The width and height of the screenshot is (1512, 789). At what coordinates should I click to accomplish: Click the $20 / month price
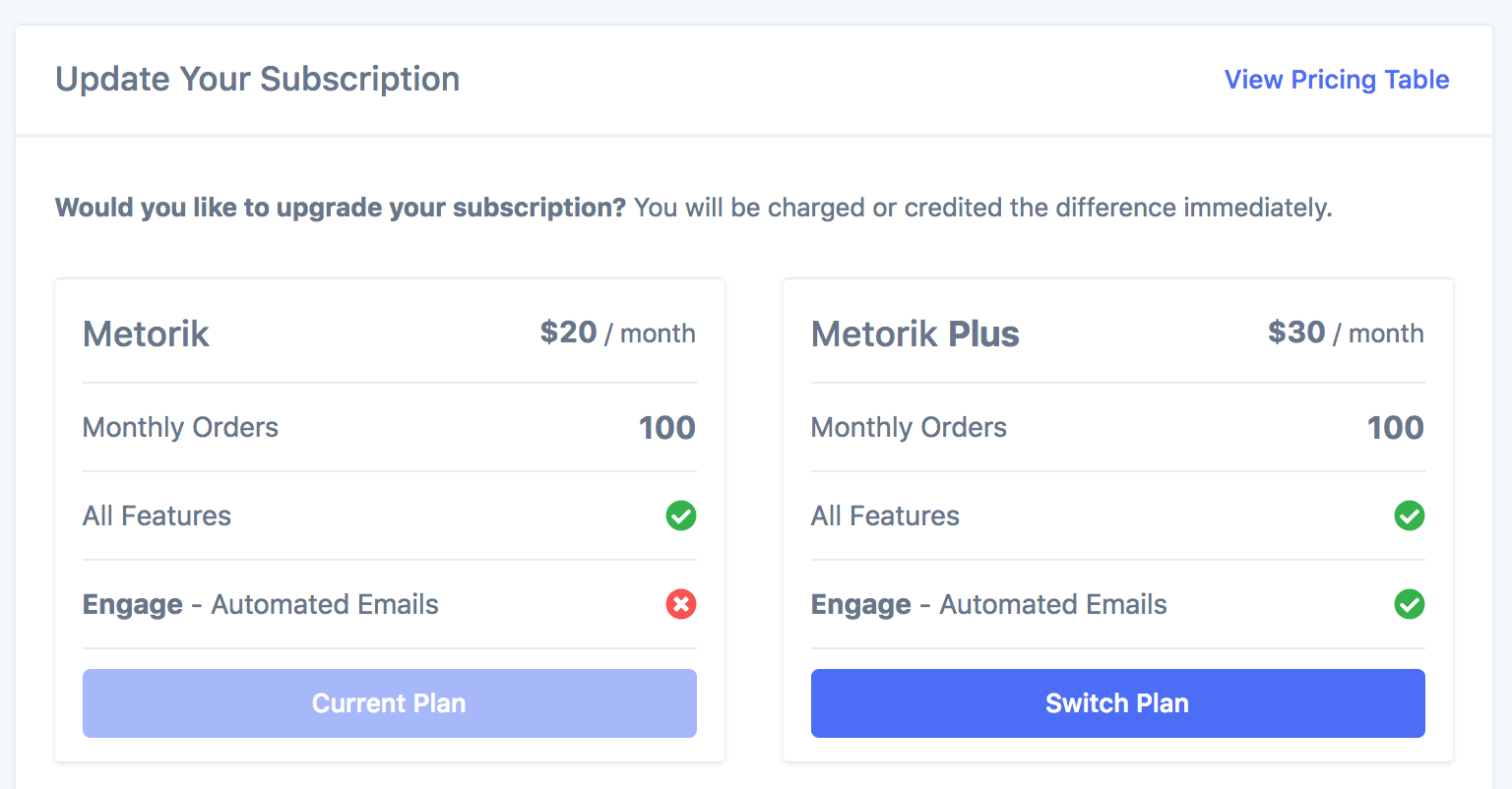click(617, 334)
